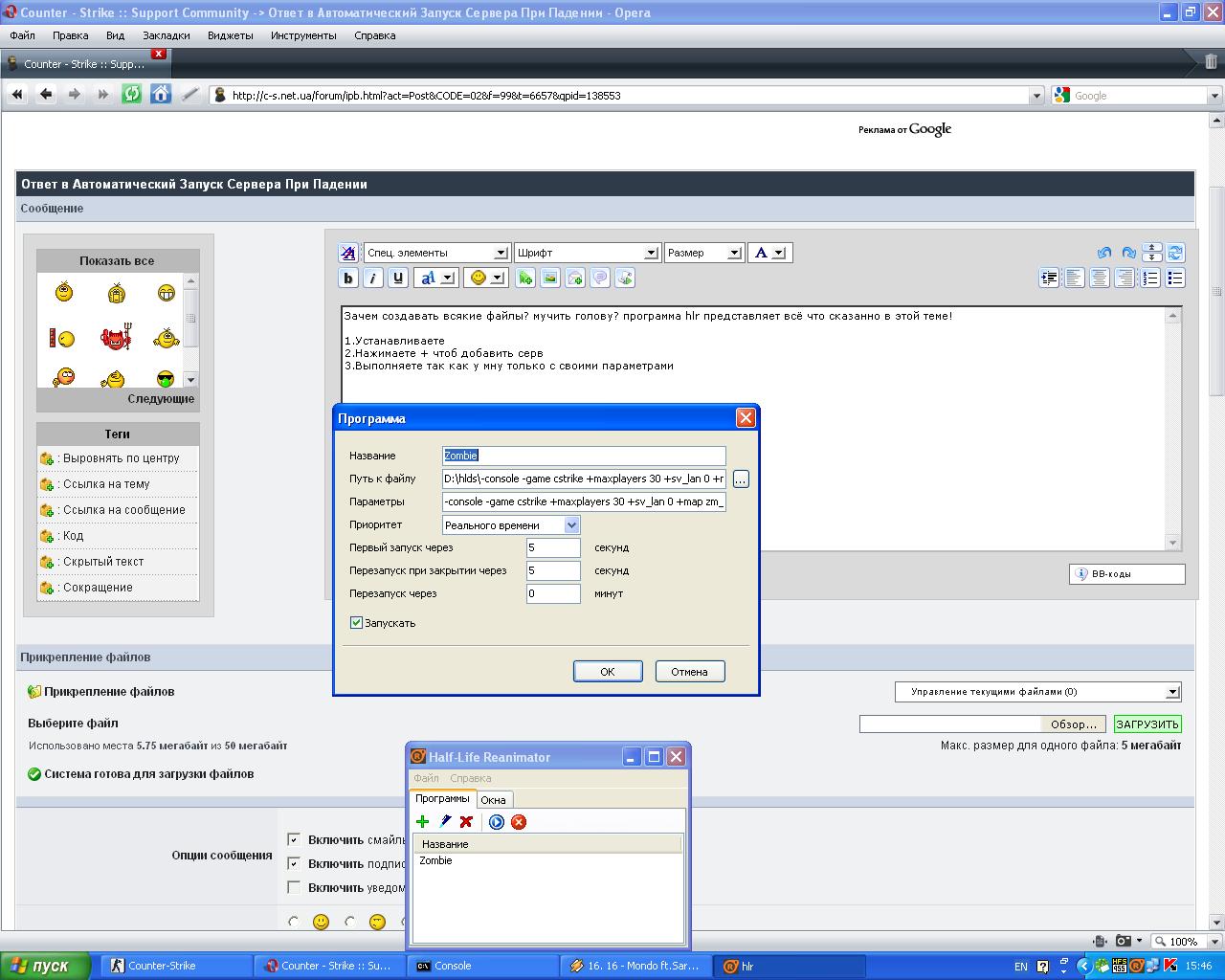Open the Шрифт font dropdown
1225x980 pixels.
(x=587, y=253)
